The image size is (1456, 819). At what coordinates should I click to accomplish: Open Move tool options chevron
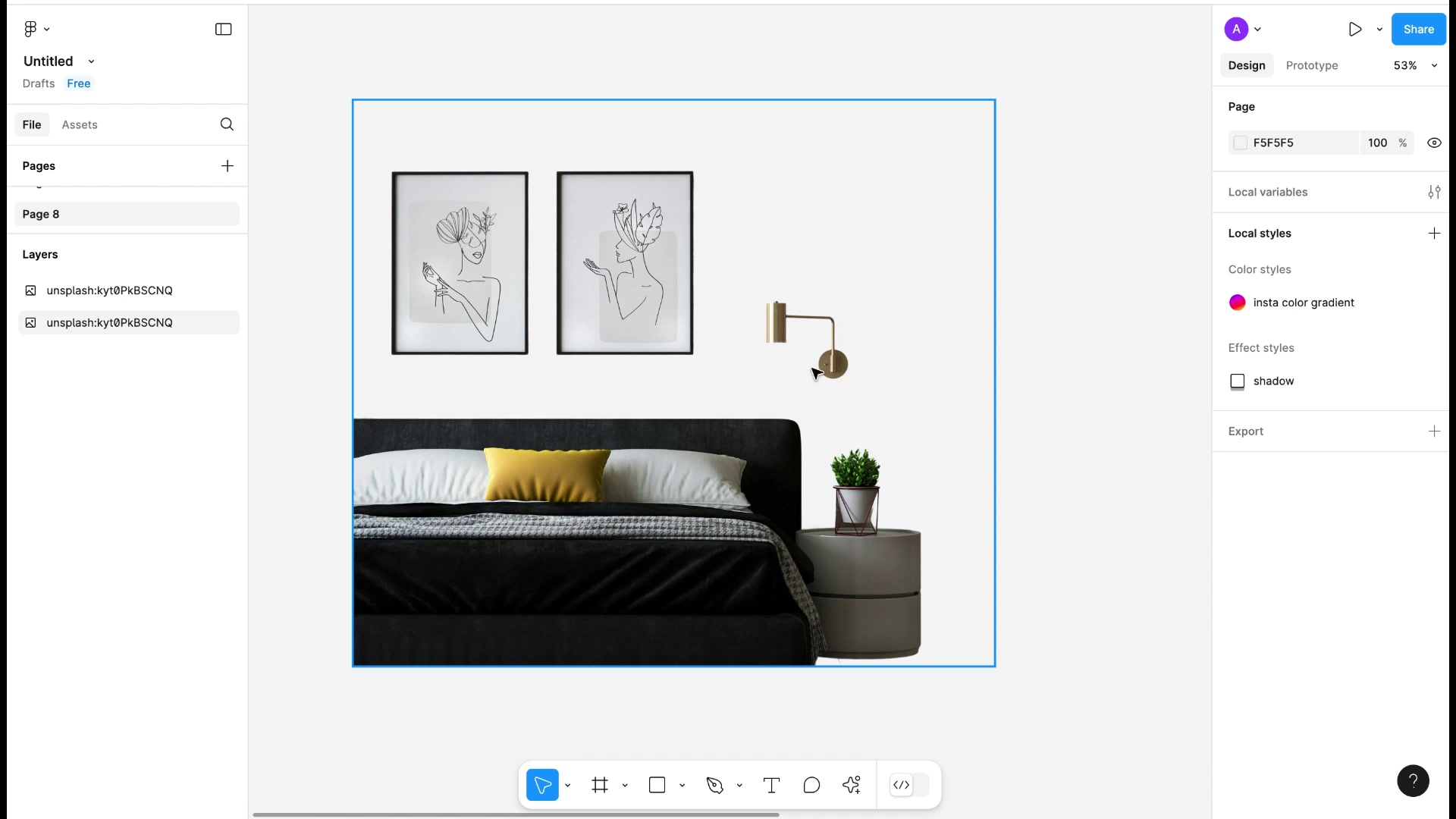(567, 786)
